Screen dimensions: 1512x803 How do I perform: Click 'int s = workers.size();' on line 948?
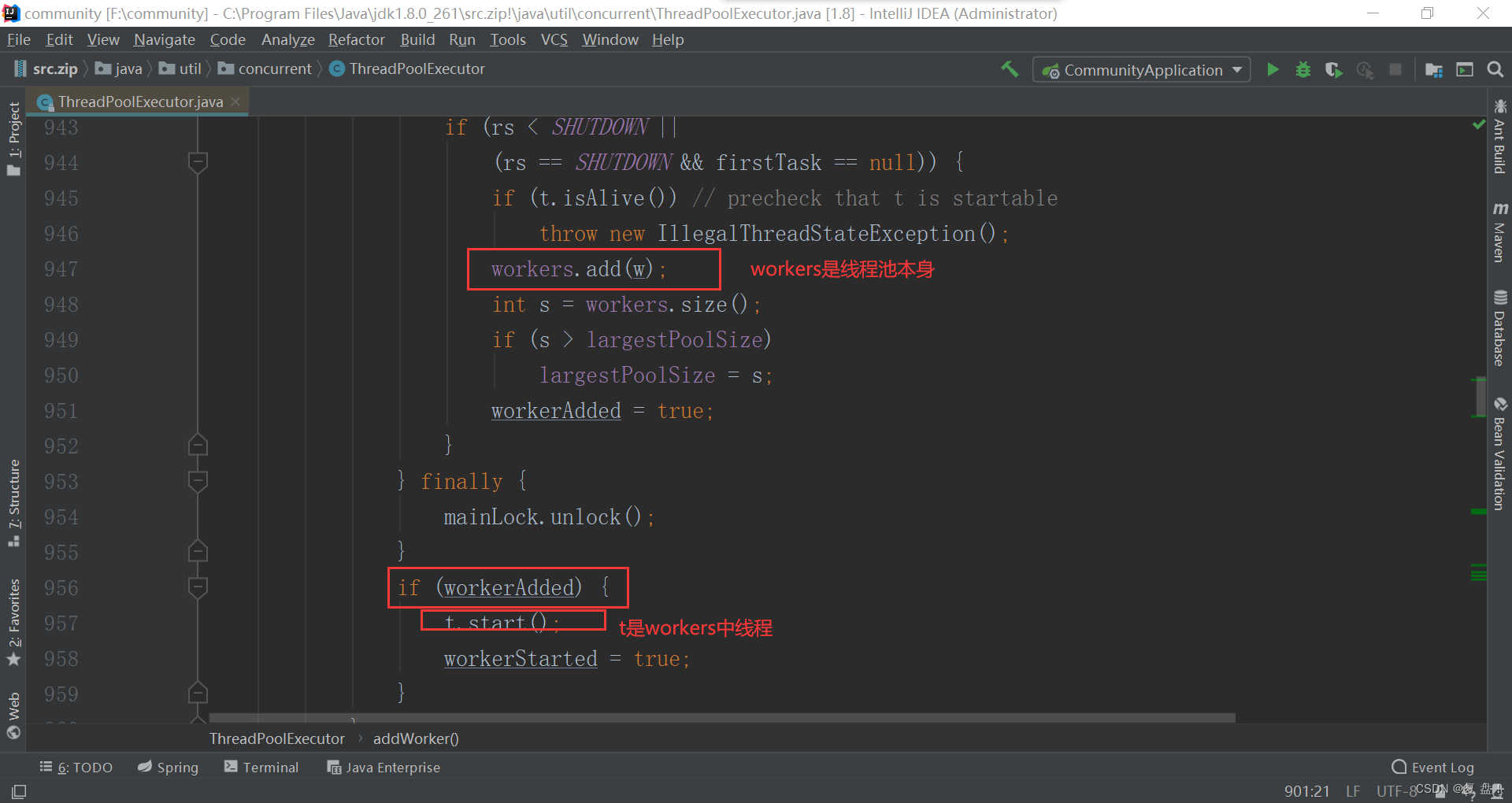627,305
